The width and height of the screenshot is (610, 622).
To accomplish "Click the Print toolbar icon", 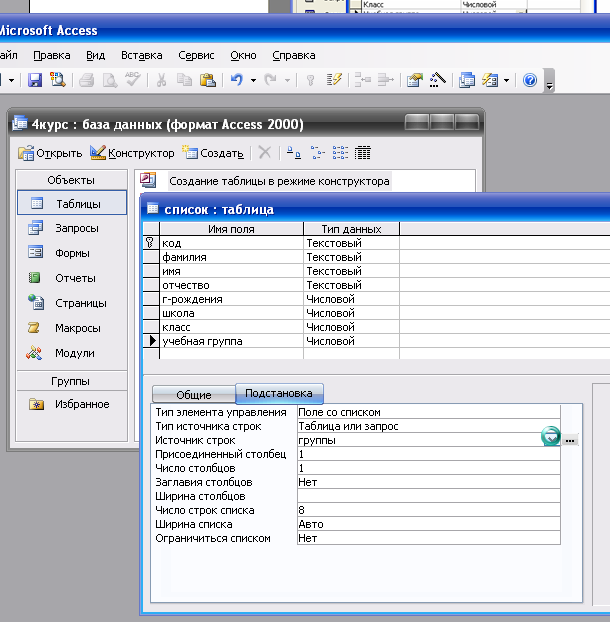I will (86, 80).
